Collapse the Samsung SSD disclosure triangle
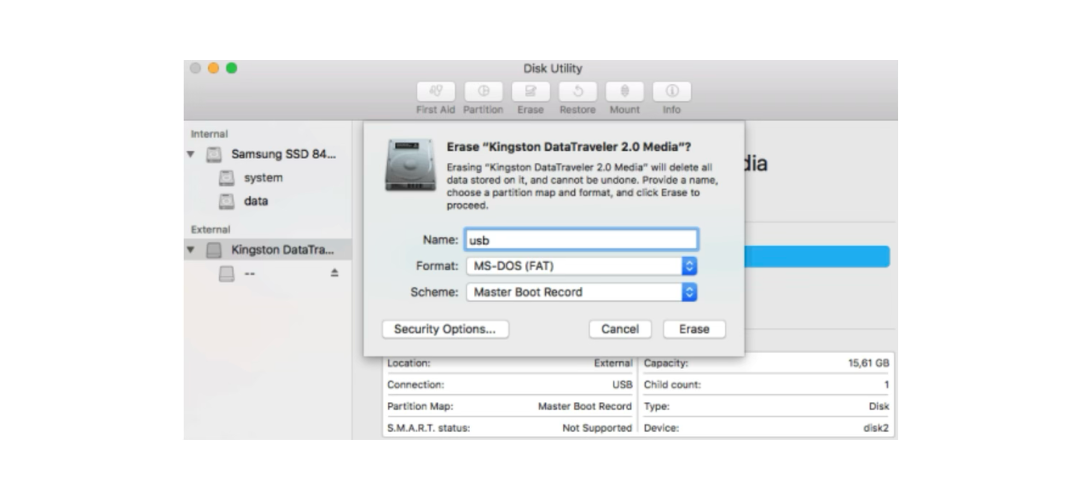 (x=191, y=155)
